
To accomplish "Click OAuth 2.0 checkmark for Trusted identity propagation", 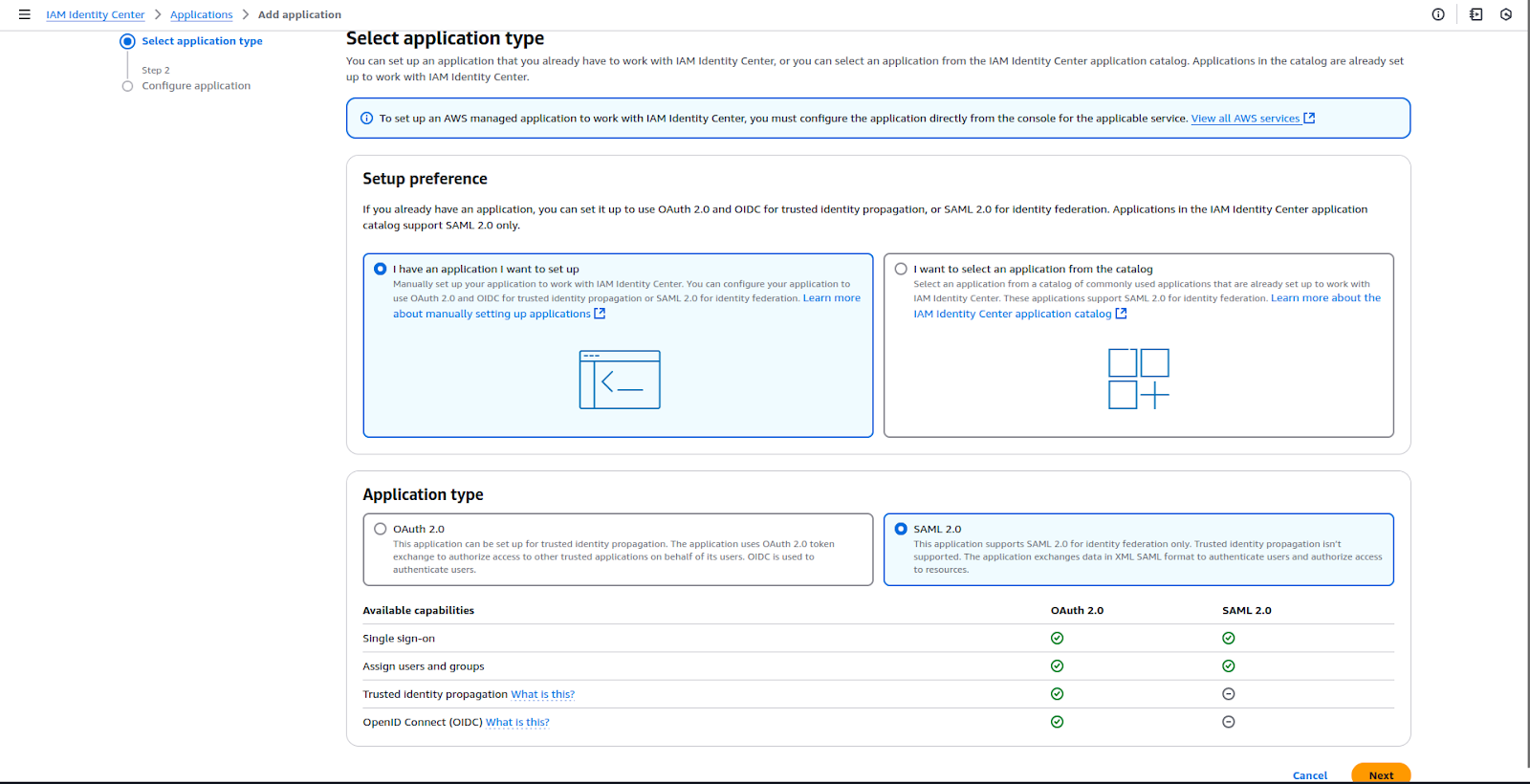I will (x=1057, y=694).
